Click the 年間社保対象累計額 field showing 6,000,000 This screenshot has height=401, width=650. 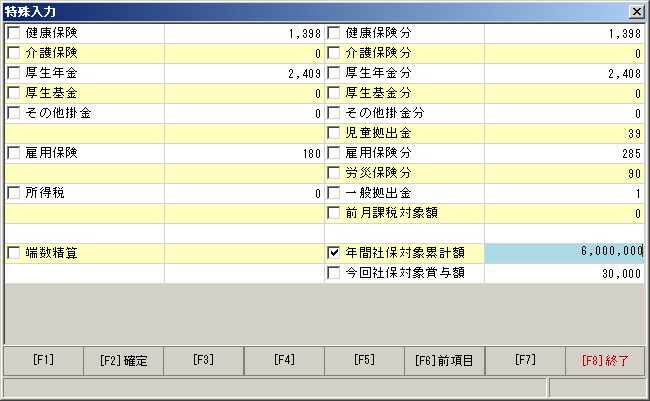(x=564, y=253)
